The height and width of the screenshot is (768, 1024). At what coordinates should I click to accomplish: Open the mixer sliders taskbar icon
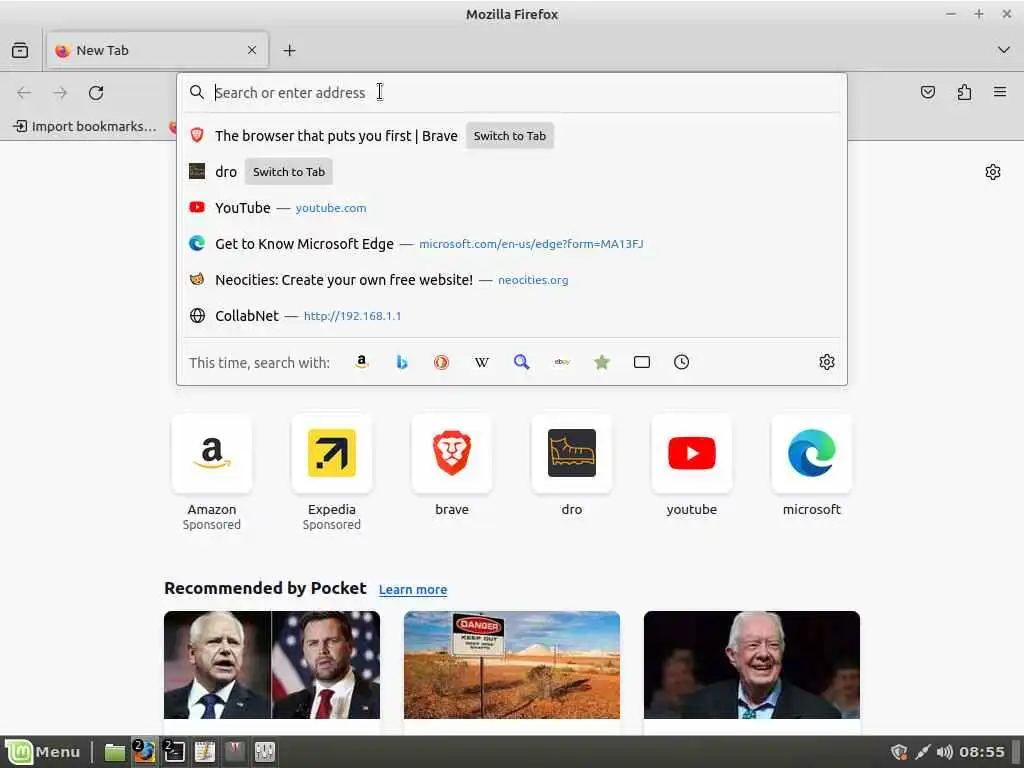[x=264, y=752]
